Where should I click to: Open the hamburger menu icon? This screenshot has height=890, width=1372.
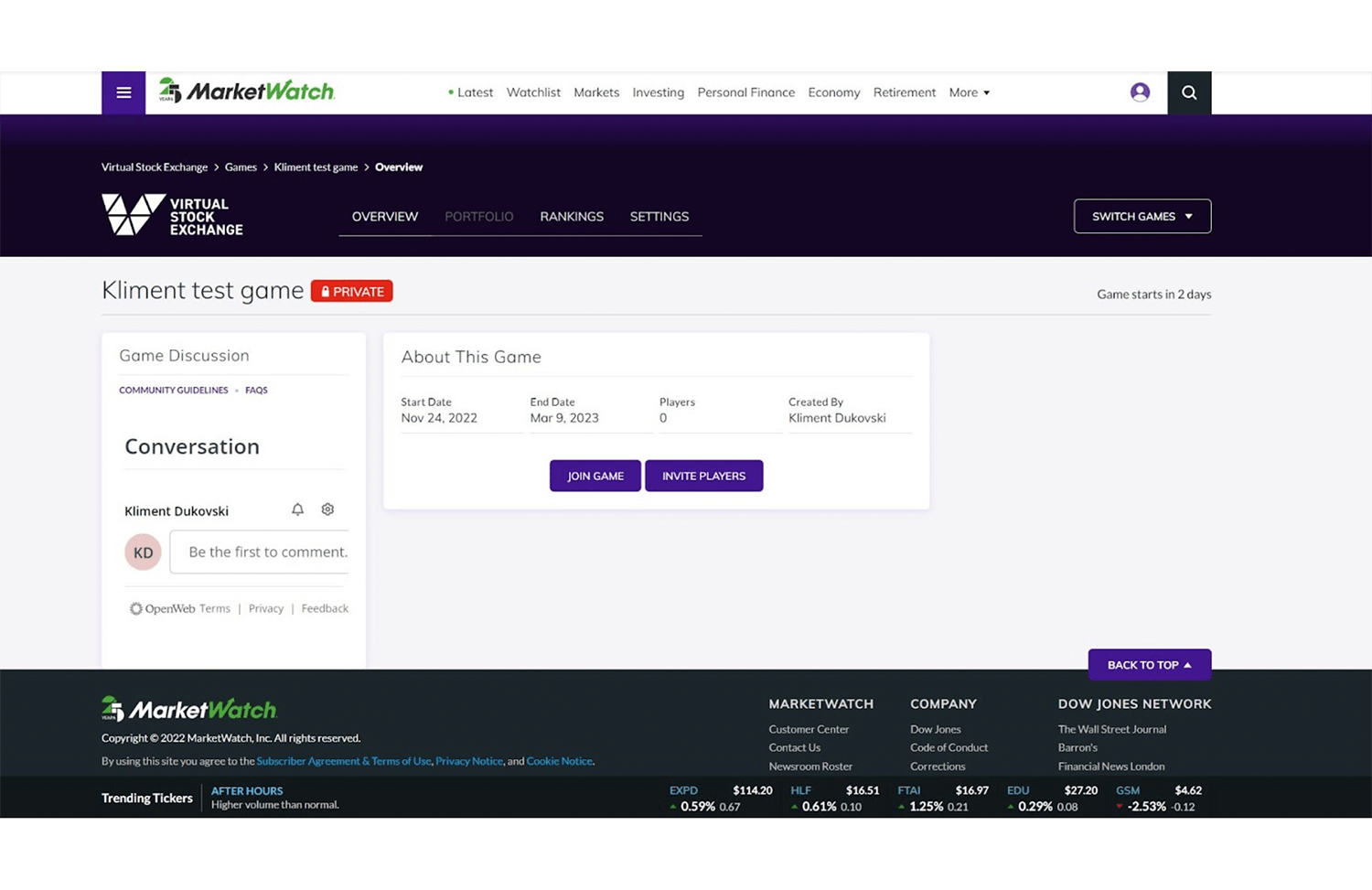click(x=123, y=92)
